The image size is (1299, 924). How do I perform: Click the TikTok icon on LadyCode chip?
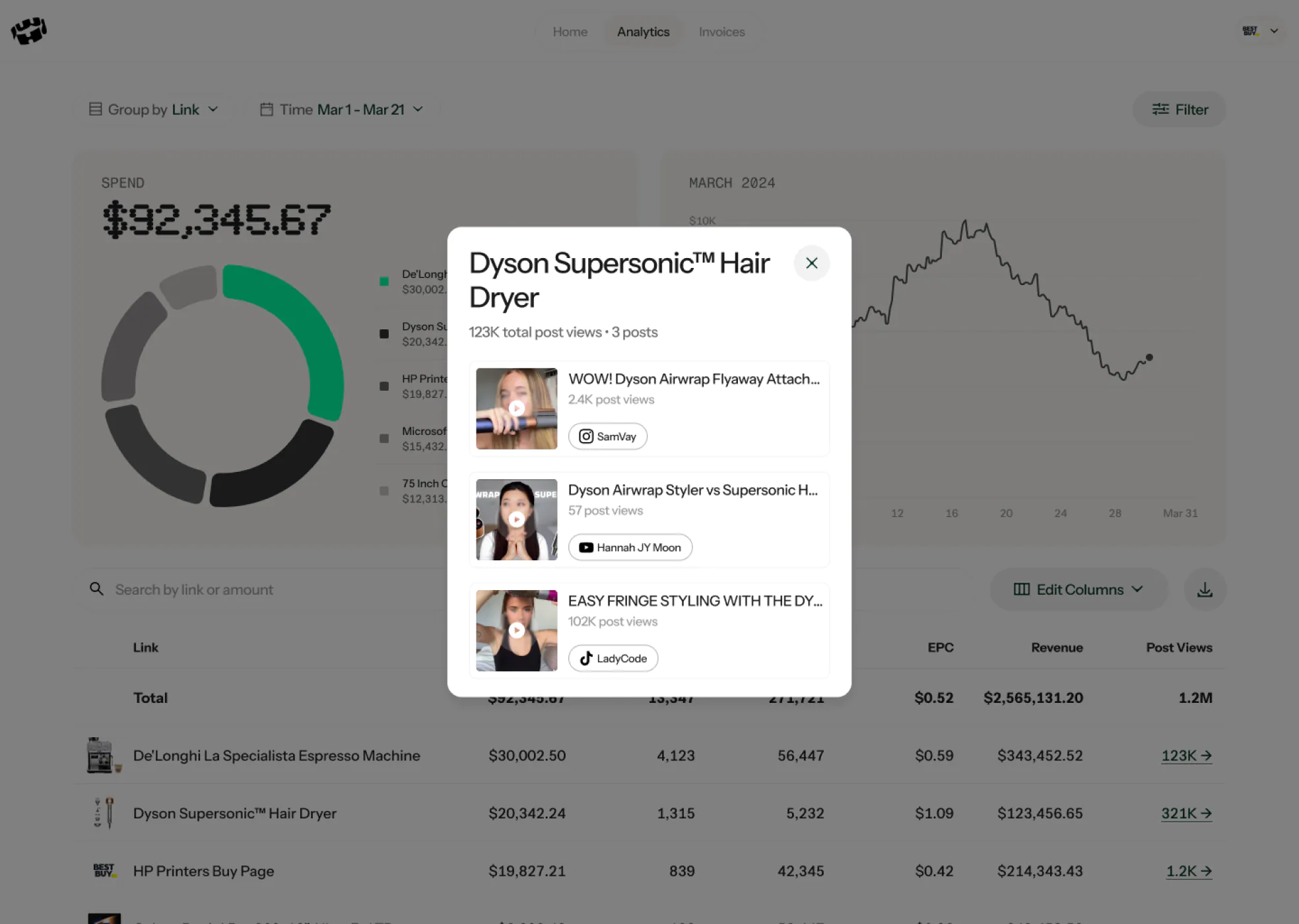585,658
